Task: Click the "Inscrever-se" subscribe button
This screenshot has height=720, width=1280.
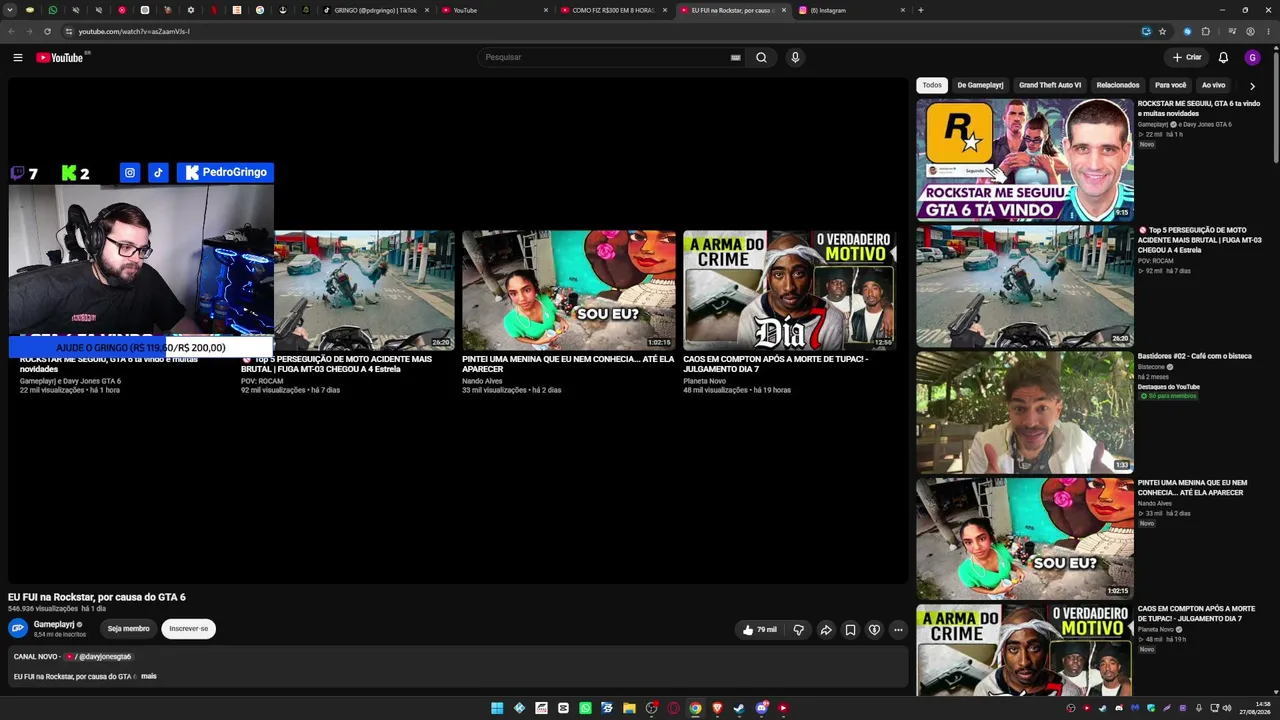Action: (189, 629)
